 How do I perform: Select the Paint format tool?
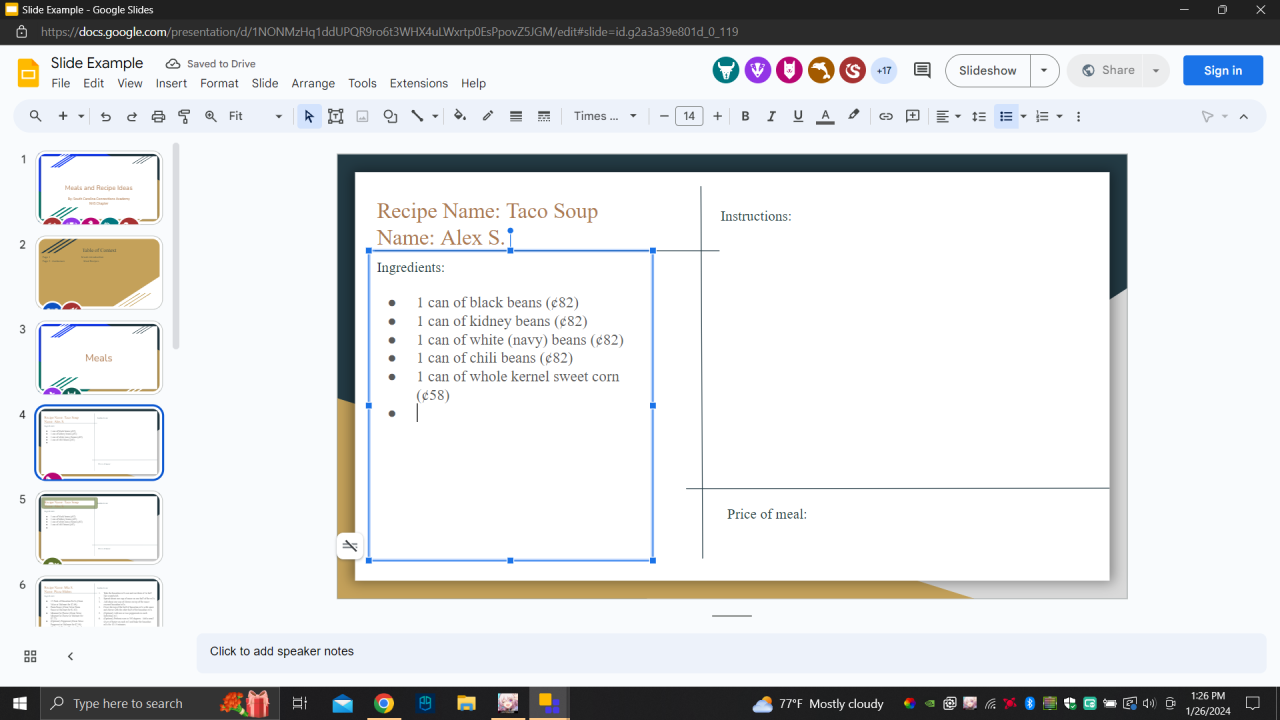pos(184,116)
